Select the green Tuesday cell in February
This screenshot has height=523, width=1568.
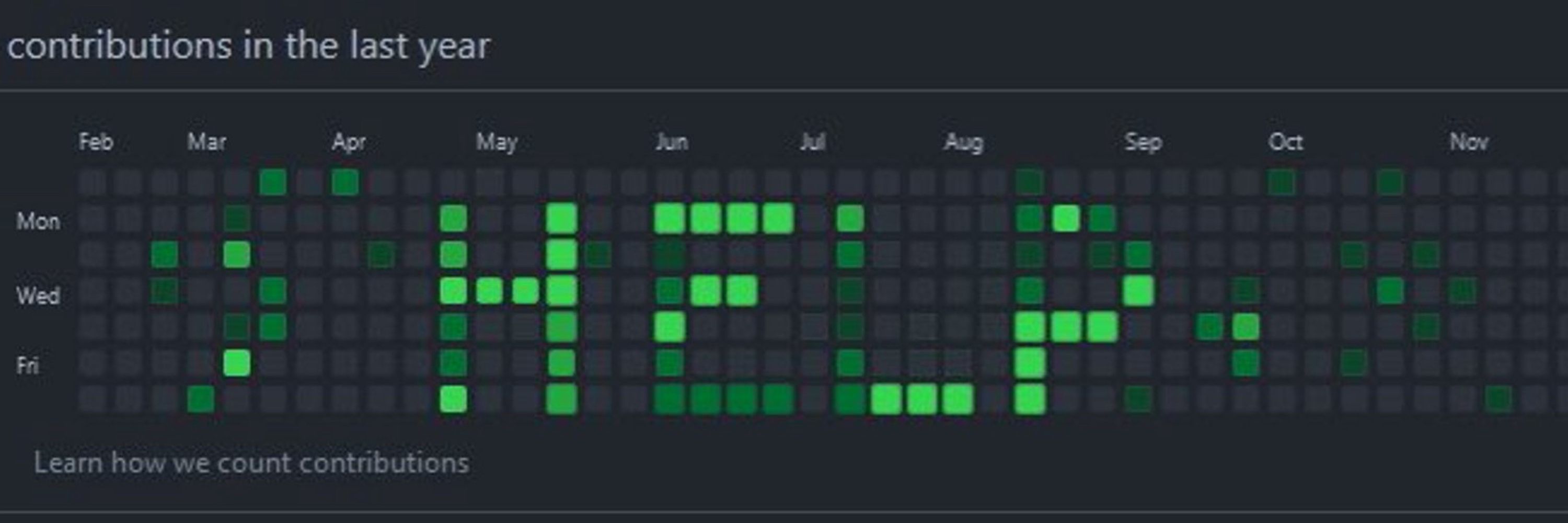click(x=164, y=255)
